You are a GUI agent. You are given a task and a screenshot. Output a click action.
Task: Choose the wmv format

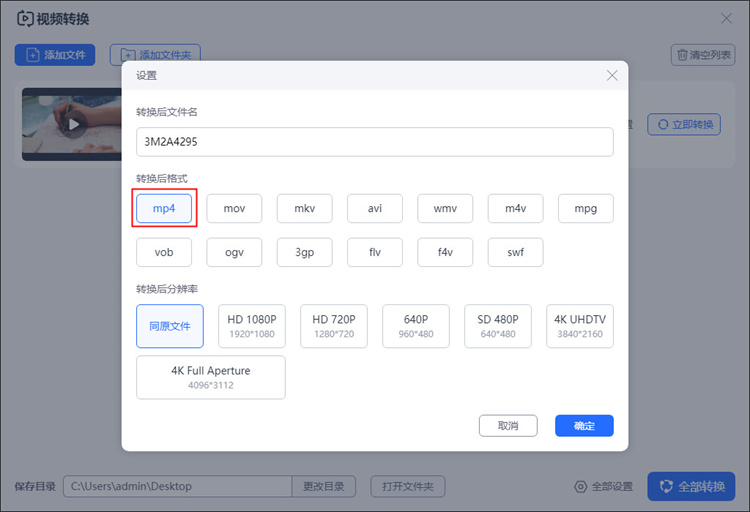click(445, 208)
